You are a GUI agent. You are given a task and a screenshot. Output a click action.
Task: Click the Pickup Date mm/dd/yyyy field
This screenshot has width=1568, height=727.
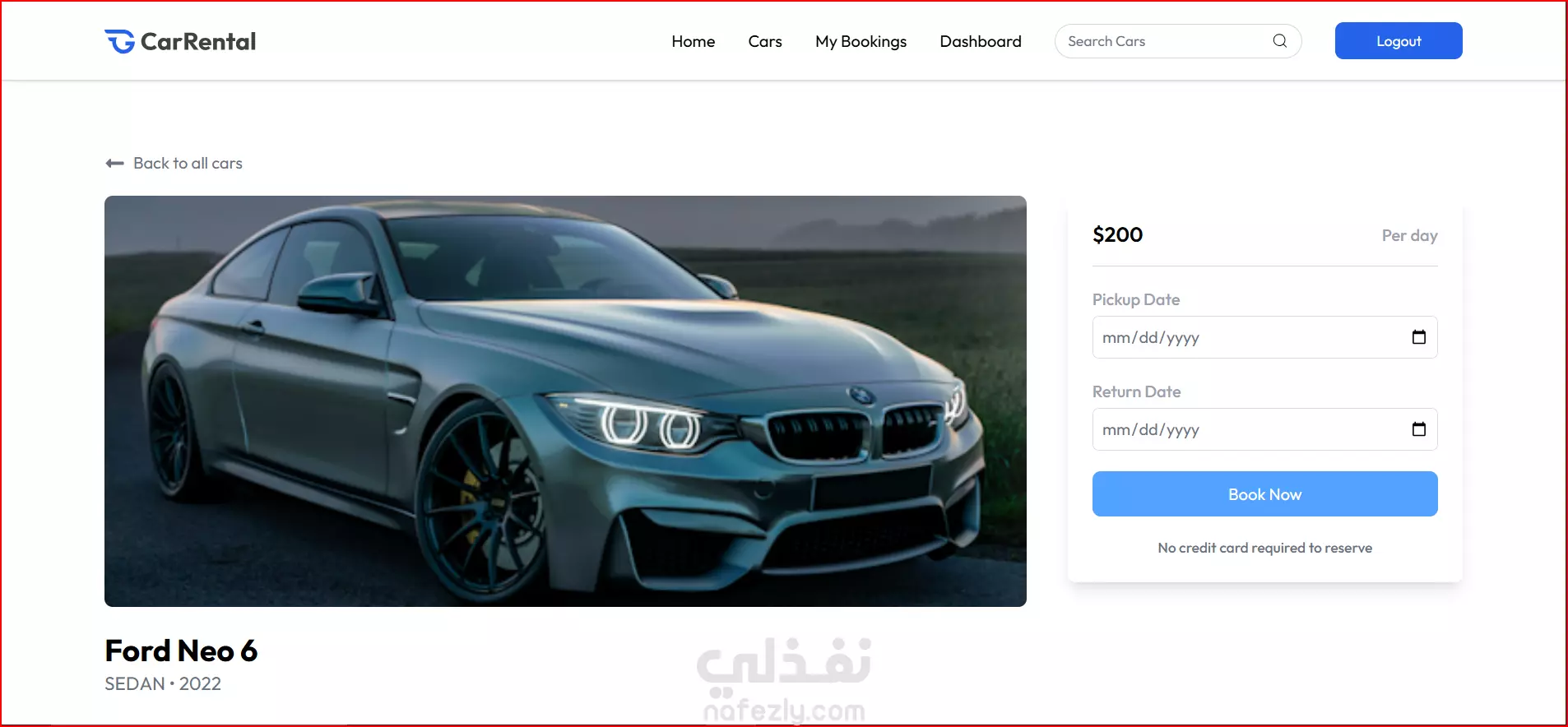[x=1264, y=337]
